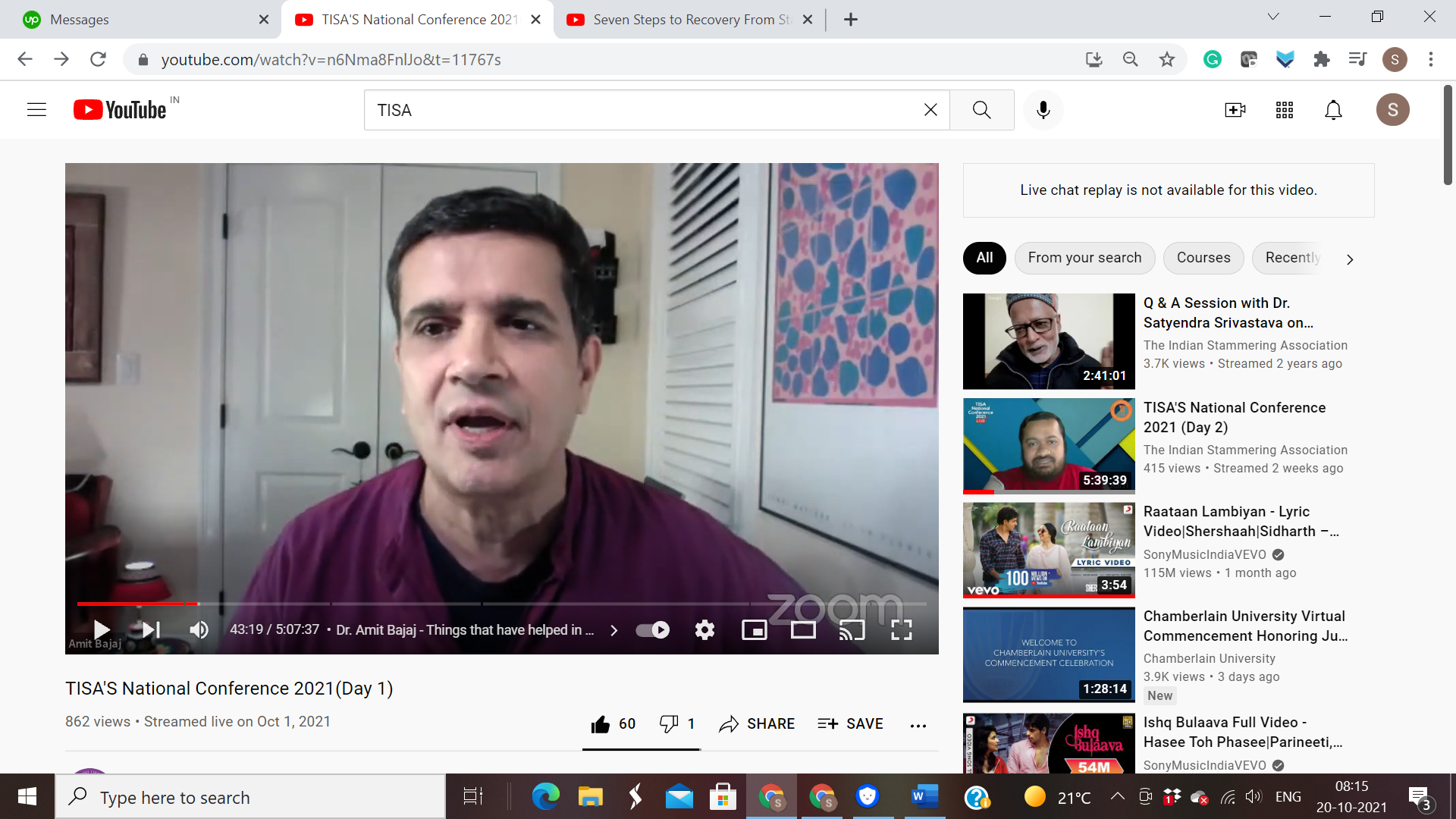1456x819 pixels.
Task: Visit the Chamberlain University channel
Action: 1210,658
